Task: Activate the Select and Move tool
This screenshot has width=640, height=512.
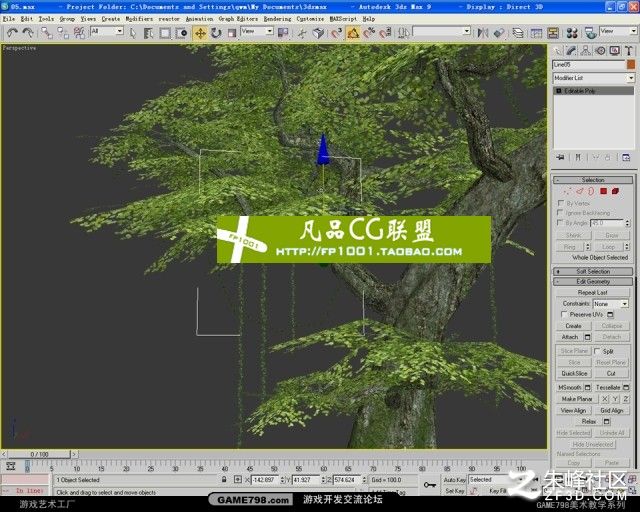Action: point(200,33)
